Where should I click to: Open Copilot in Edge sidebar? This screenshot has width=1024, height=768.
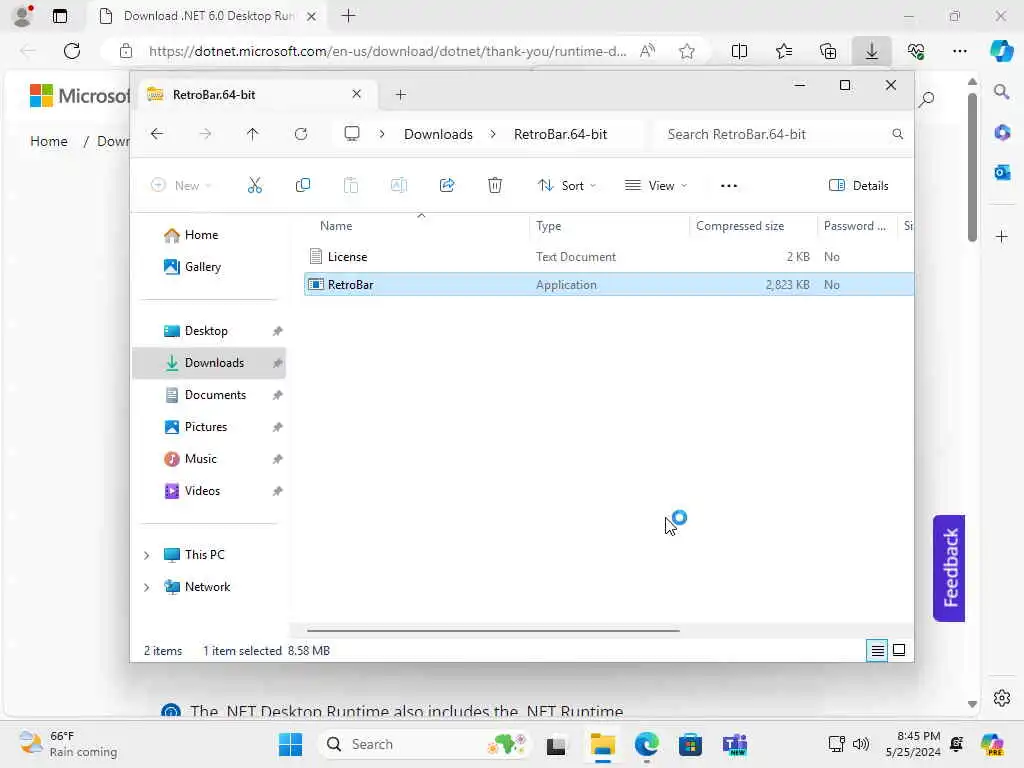[1001, 51]
